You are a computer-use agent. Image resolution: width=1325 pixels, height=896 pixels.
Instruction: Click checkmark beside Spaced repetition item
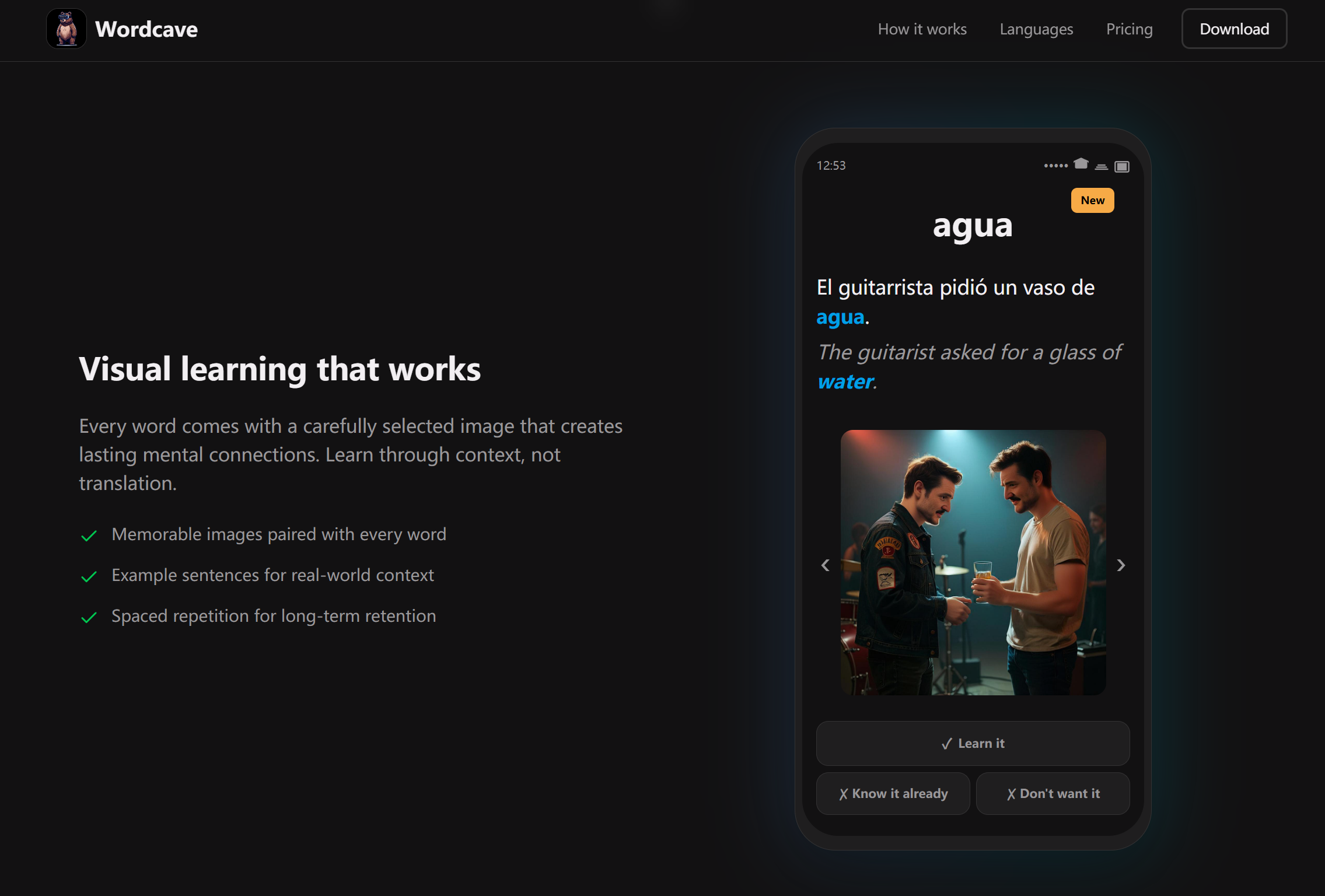89,617
